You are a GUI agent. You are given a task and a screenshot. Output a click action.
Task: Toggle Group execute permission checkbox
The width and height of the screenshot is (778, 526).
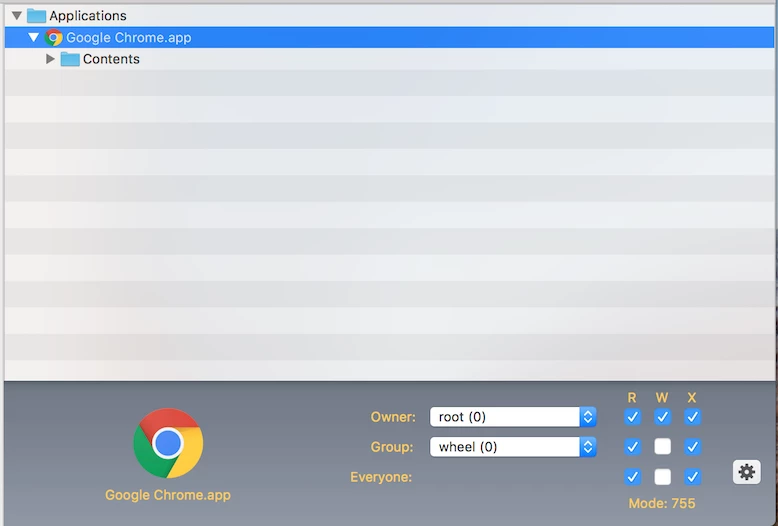pos(692,447)
